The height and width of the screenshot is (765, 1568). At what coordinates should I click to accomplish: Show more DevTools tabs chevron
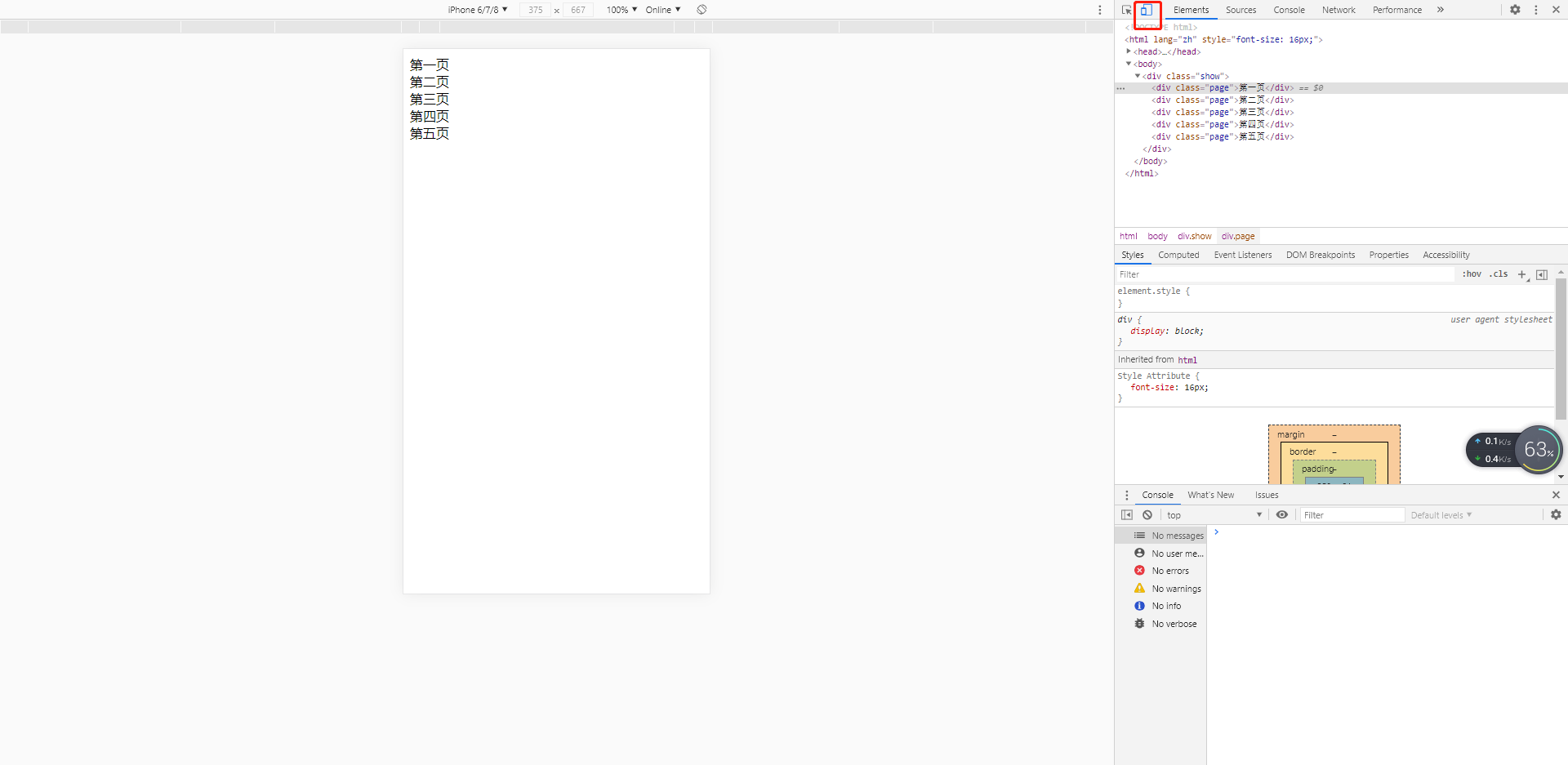[1441, 10]
